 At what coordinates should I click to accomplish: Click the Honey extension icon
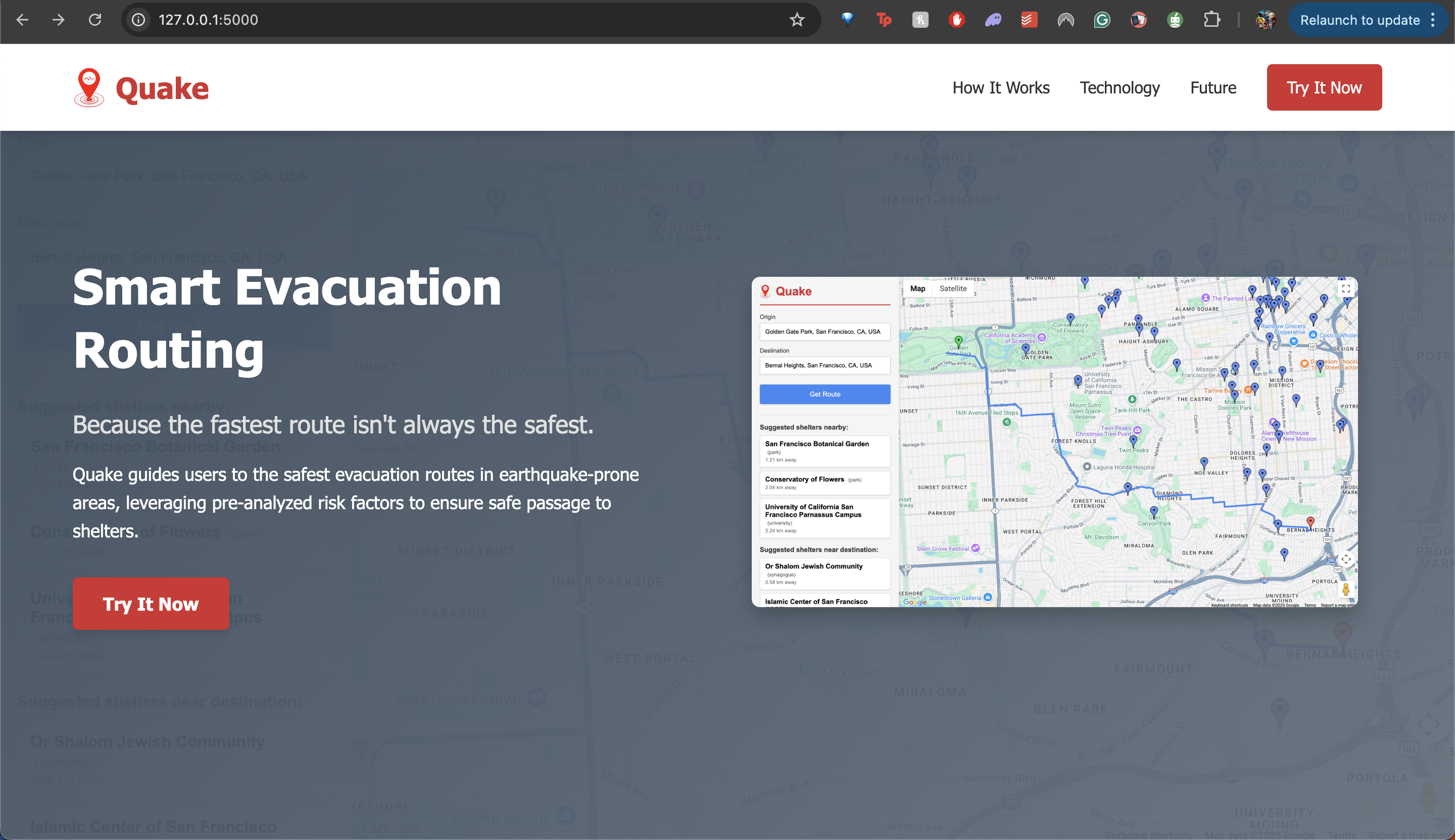point(920,20)
